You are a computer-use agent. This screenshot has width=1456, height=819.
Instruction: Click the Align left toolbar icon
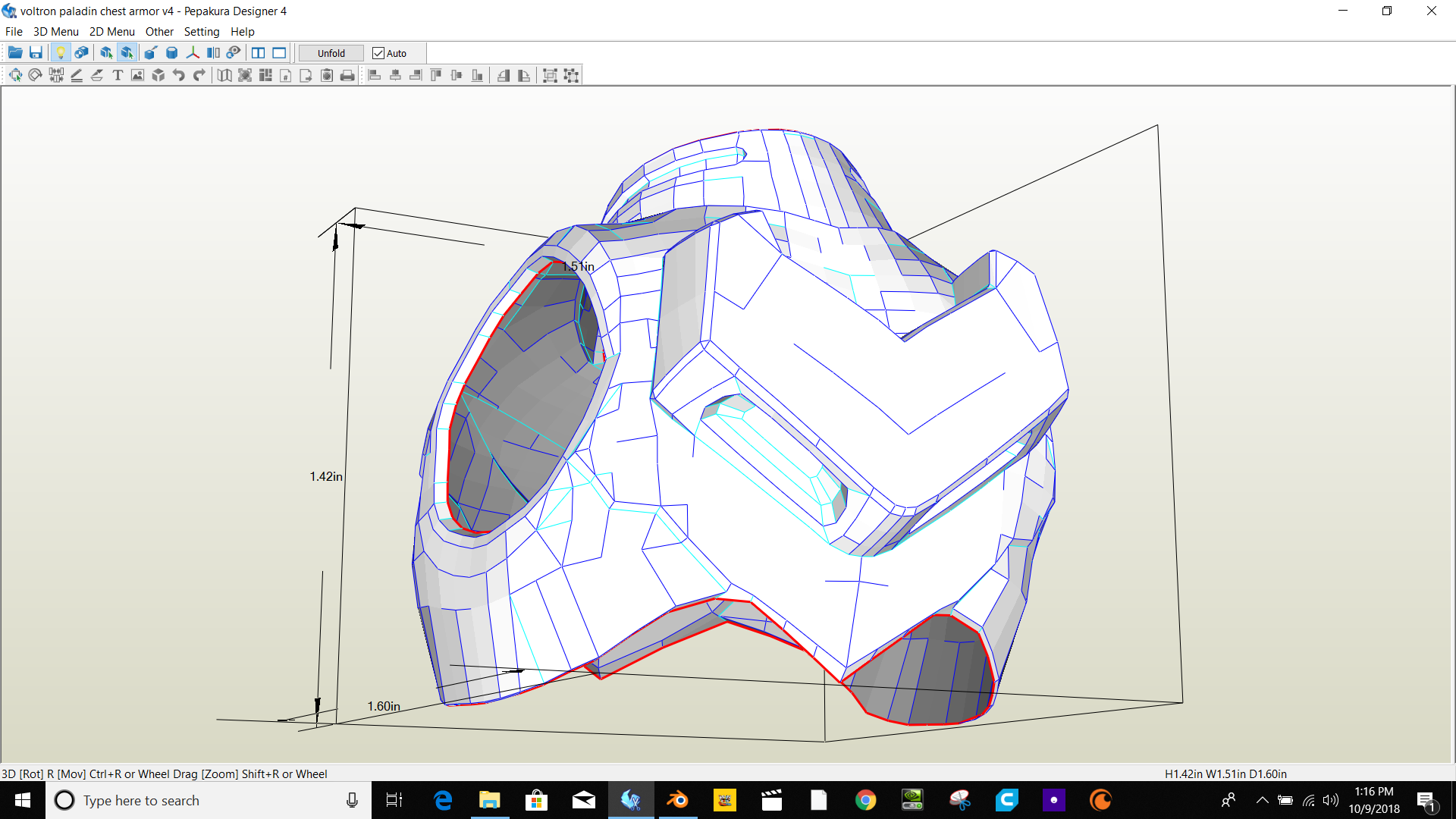click(x=375, y=75)
